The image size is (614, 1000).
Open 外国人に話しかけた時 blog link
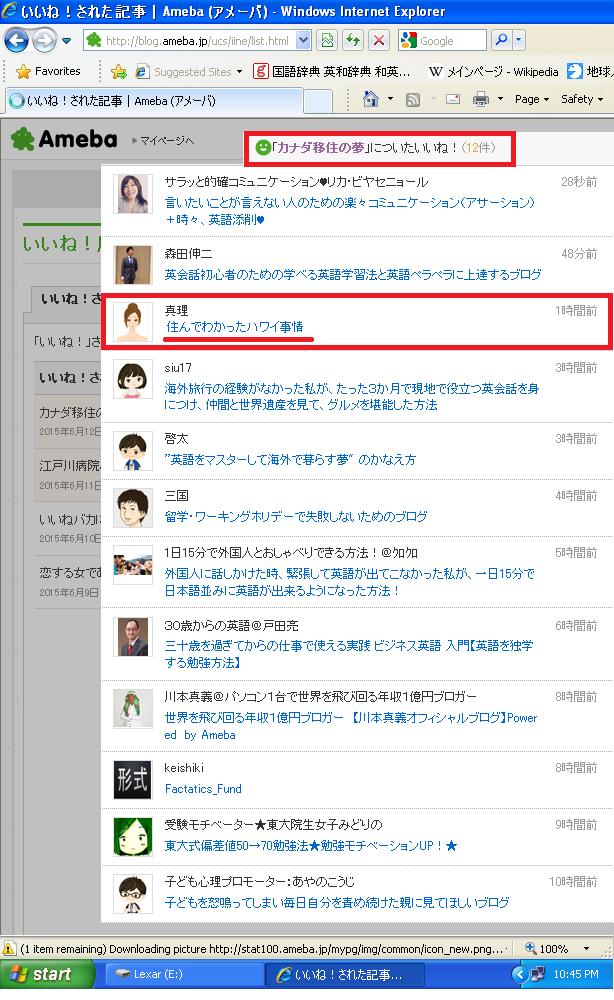(x=349, y=582)
